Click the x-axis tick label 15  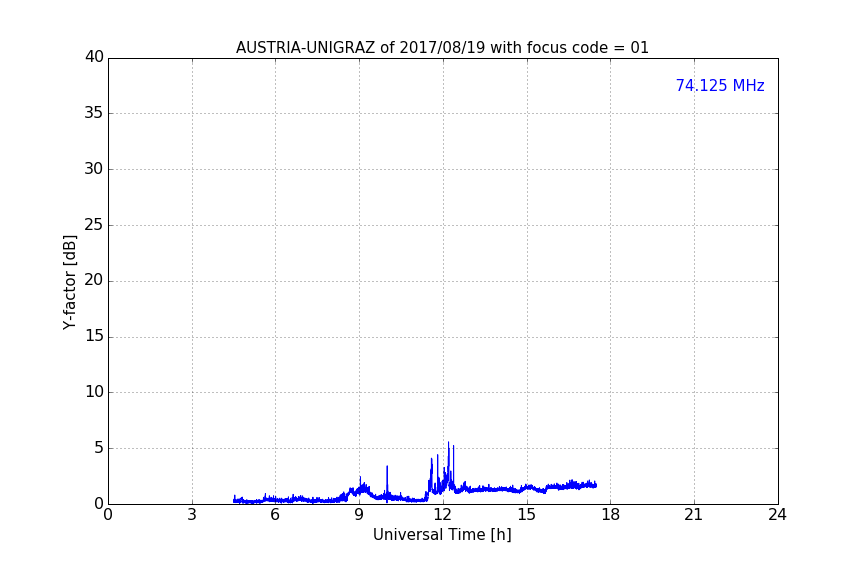tap(527, 515)
